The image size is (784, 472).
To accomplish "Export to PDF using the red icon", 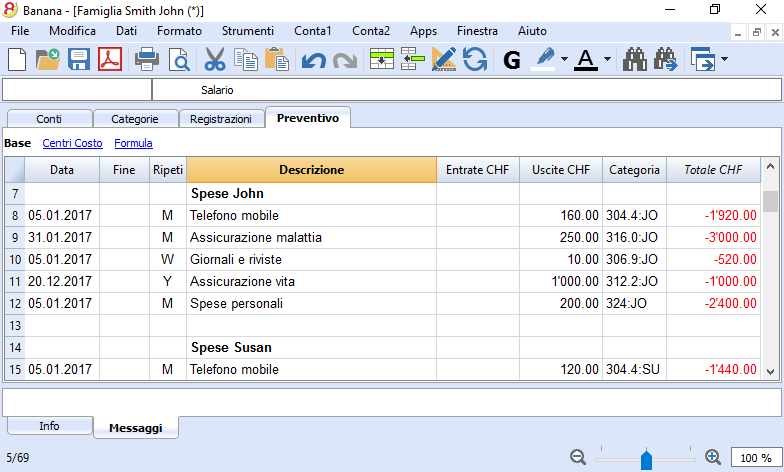I will (110, 60).
